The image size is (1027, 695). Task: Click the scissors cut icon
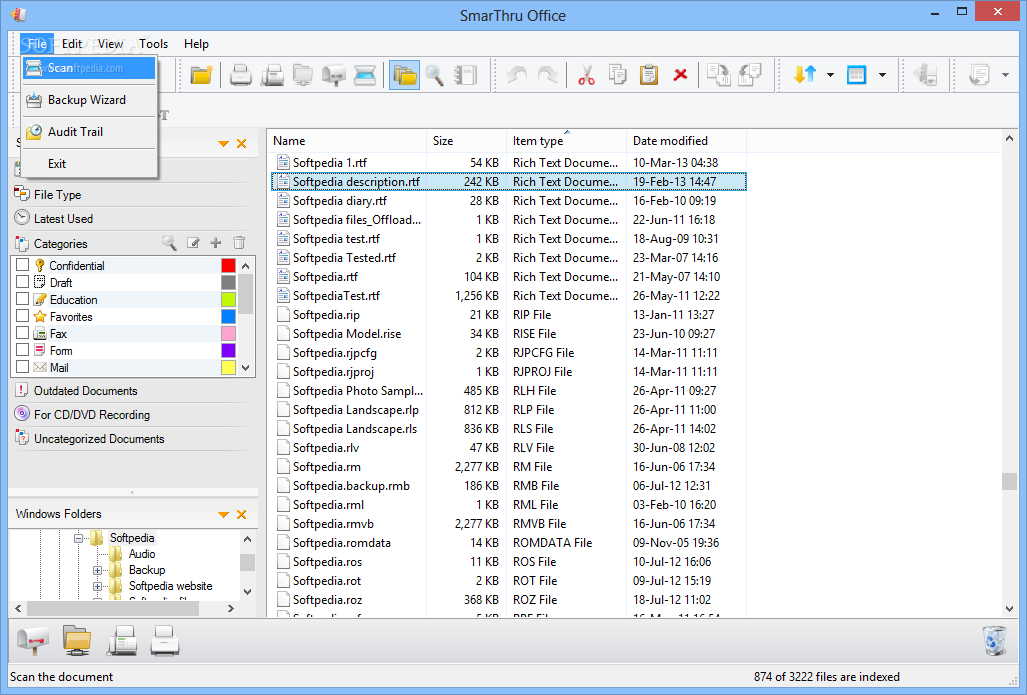coord(586,75)
